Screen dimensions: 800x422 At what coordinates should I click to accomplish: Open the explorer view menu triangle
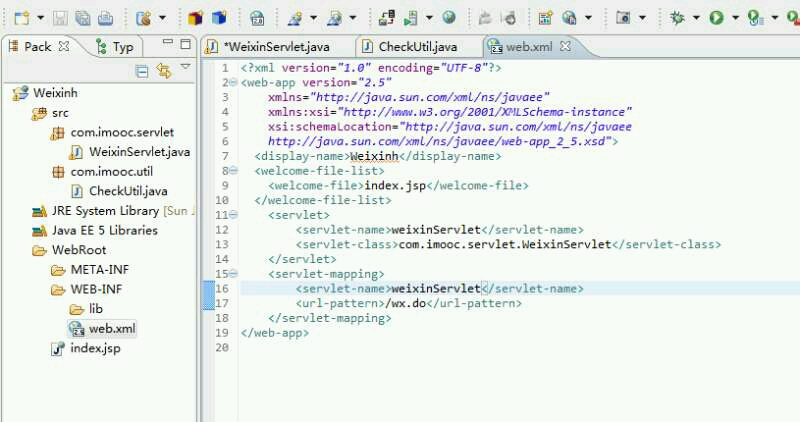pyautogui.click(x=185, y=67)
